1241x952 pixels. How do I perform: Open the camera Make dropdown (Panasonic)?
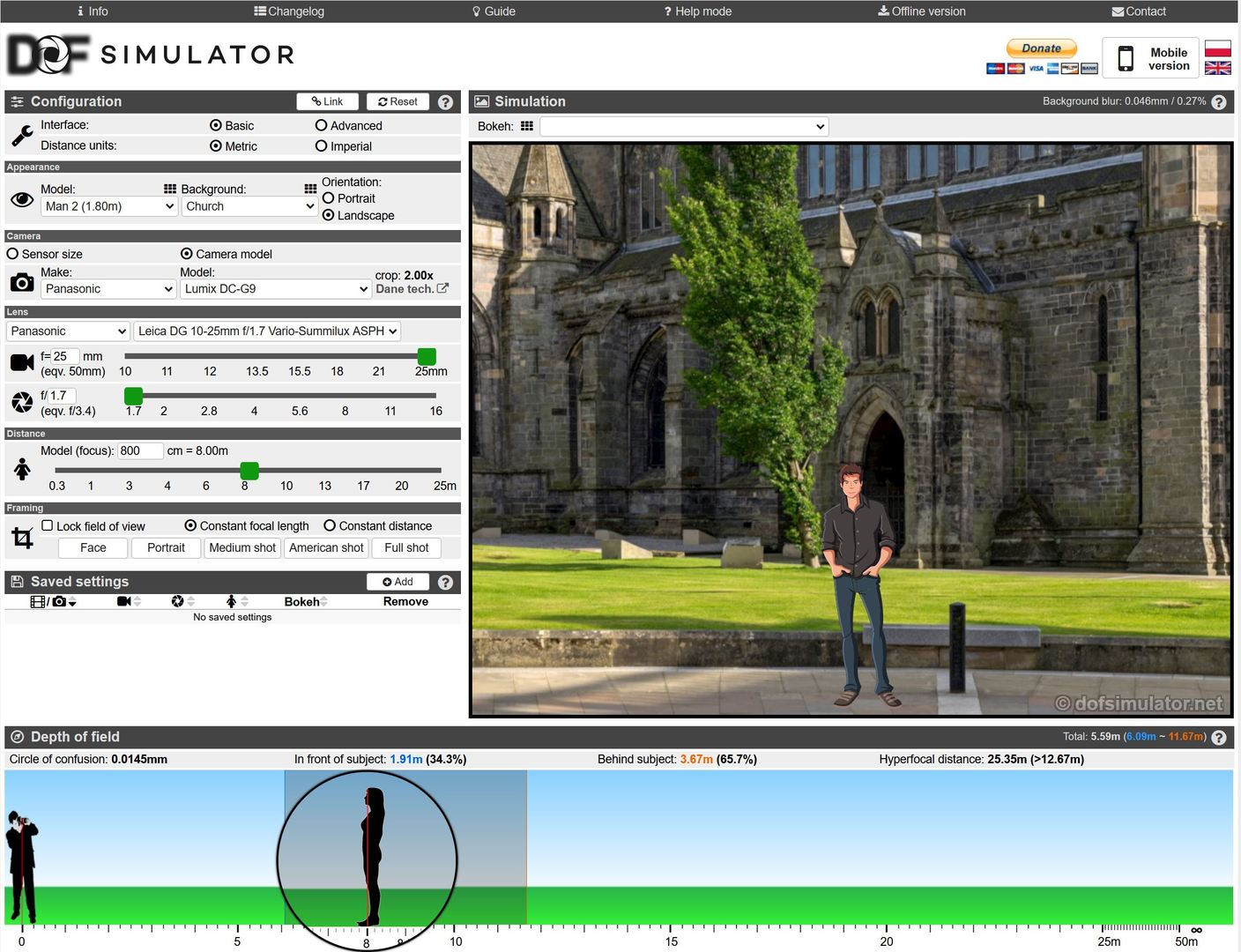pos(109,288)
